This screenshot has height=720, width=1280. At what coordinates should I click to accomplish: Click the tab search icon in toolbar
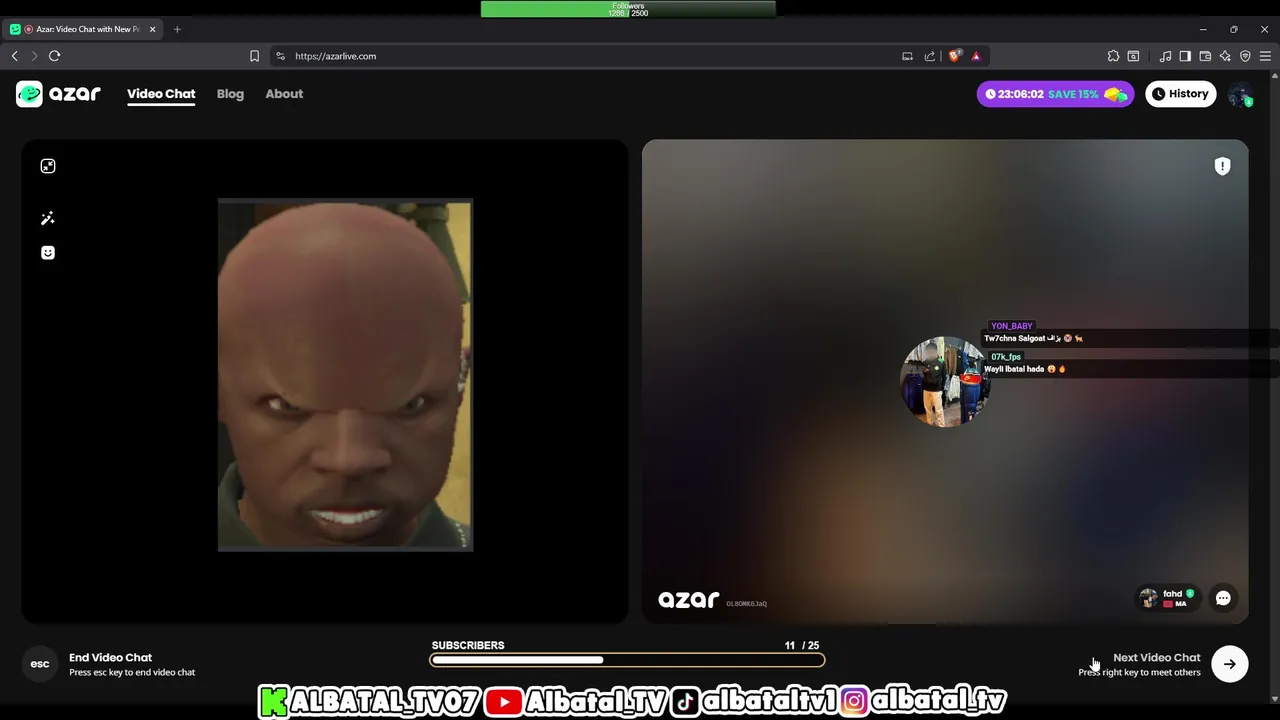(1133, 56)
